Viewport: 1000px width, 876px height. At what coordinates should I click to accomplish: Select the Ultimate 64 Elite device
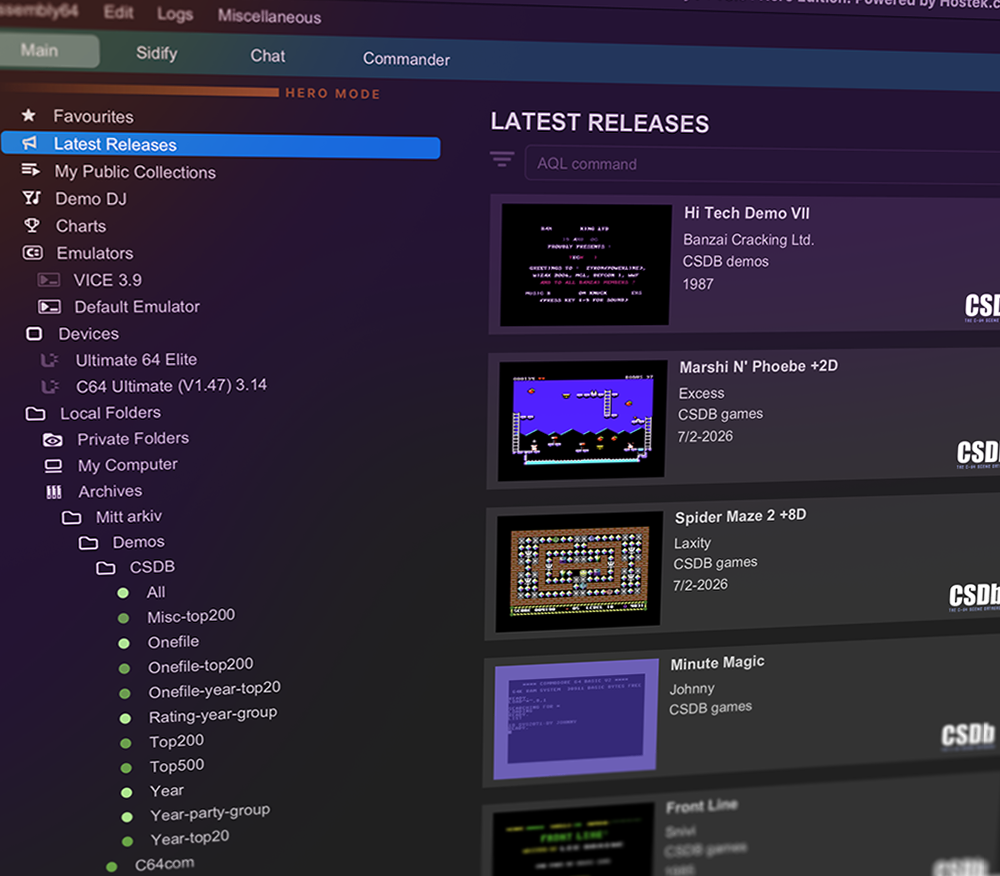[x=136, y=359]
